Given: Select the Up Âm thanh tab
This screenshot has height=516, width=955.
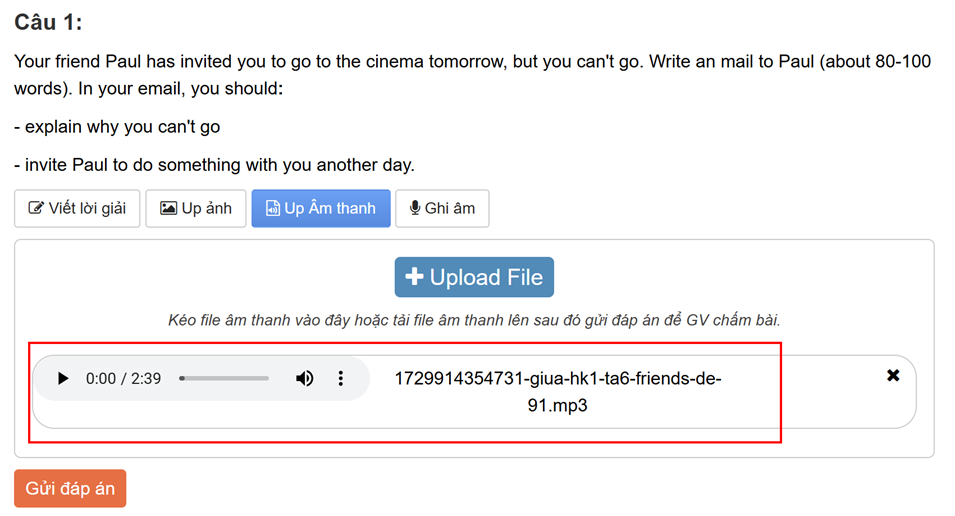Looking at the screenshot, I should 321,208.
